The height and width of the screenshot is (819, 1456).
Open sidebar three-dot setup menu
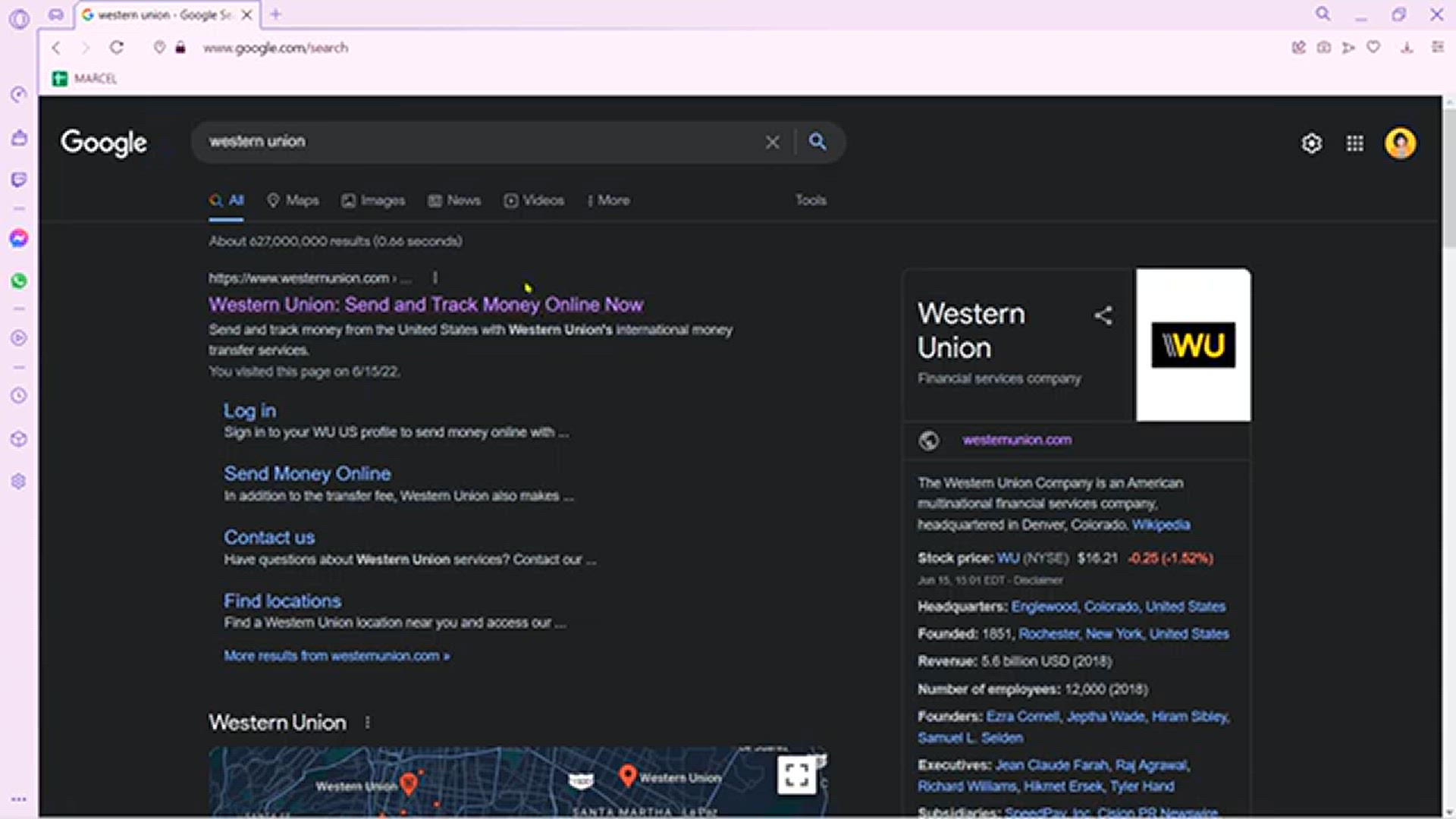point(19,799)
